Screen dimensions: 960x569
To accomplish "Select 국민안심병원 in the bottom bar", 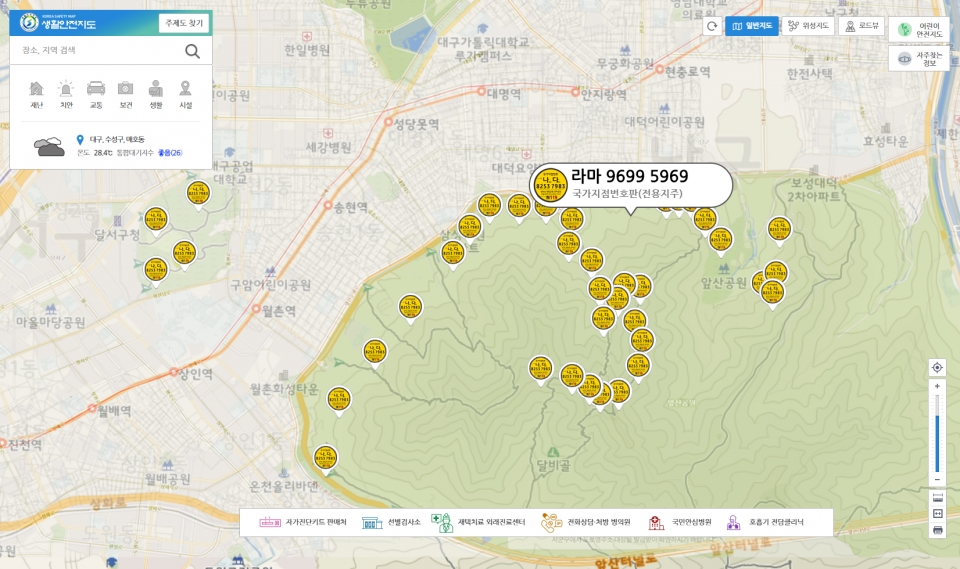I will (680, 522).
